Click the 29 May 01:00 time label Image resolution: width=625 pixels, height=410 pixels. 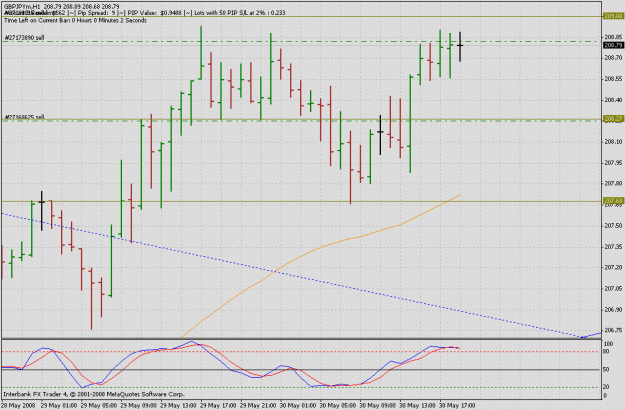point(59,406)
